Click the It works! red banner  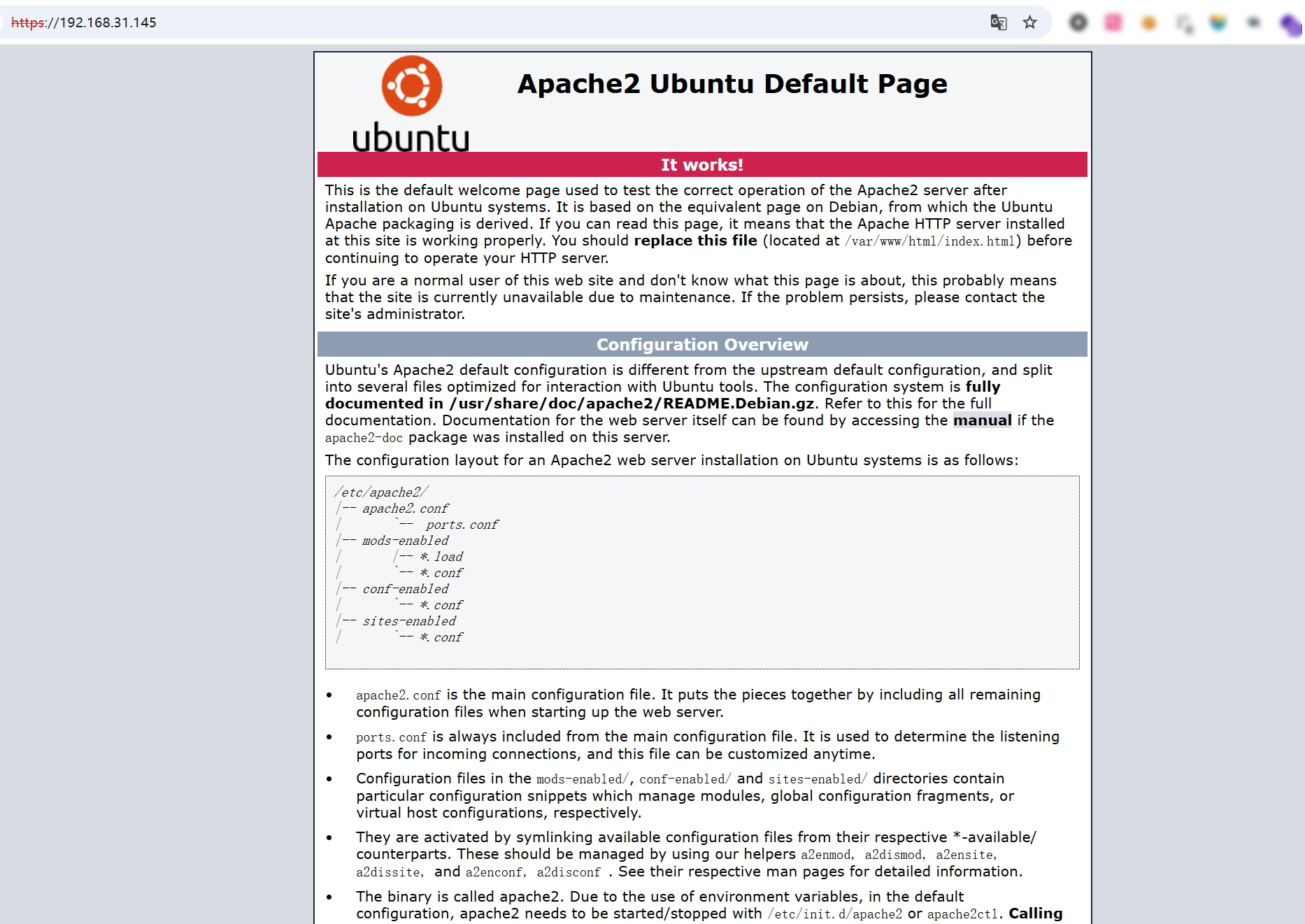point(702,164)
